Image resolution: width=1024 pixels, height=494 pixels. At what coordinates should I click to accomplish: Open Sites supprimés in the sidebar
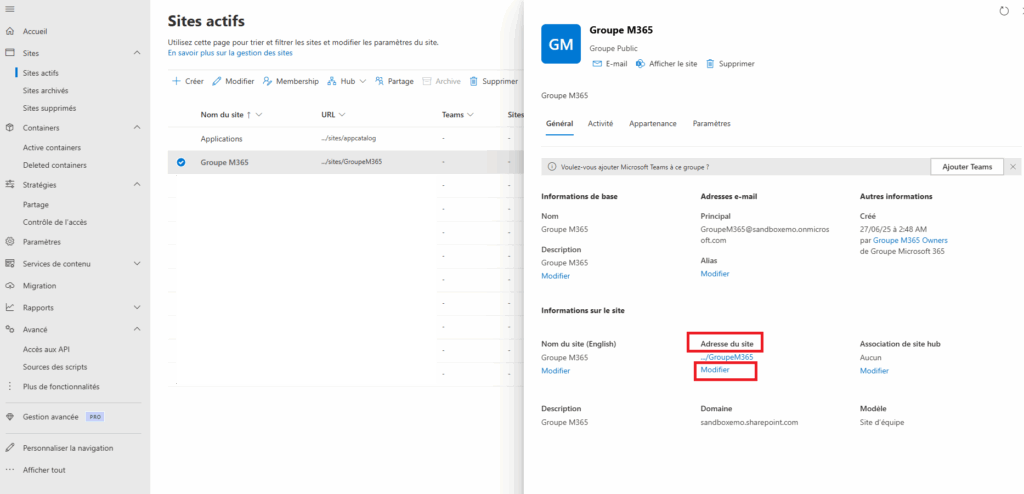pyautogui.click(x=49, y=108)
